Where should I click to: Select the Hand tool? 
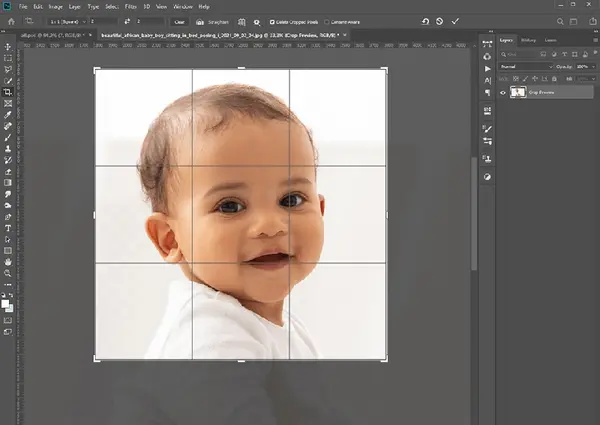tap(8, 262)
